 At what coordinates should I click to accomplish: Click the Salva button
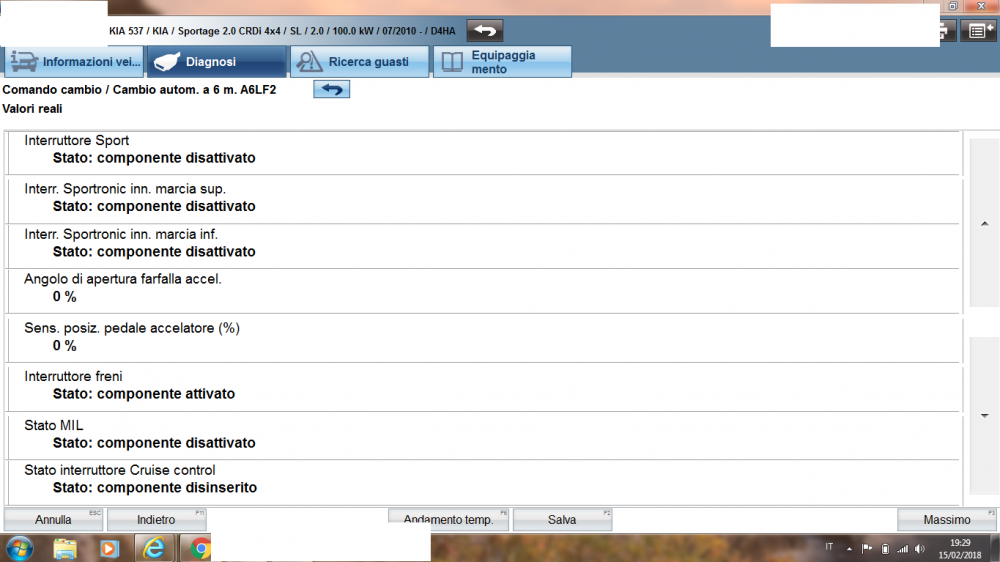562,520
